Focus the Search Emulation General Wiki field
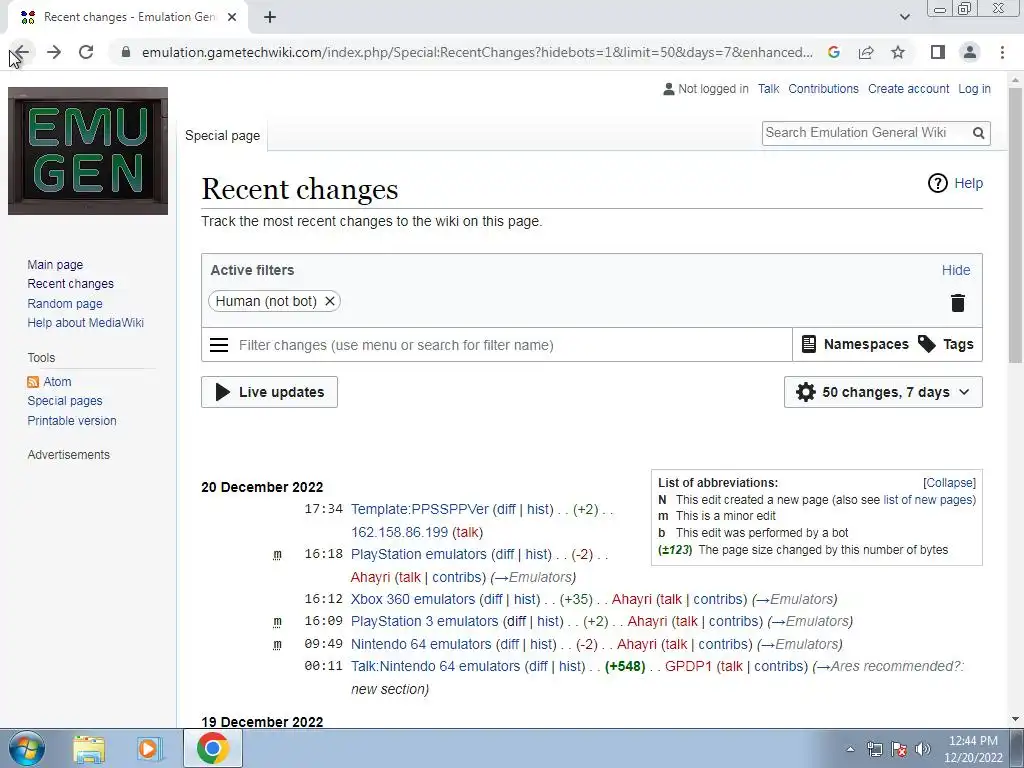The image size is (1024, 768). click(865, 133)
